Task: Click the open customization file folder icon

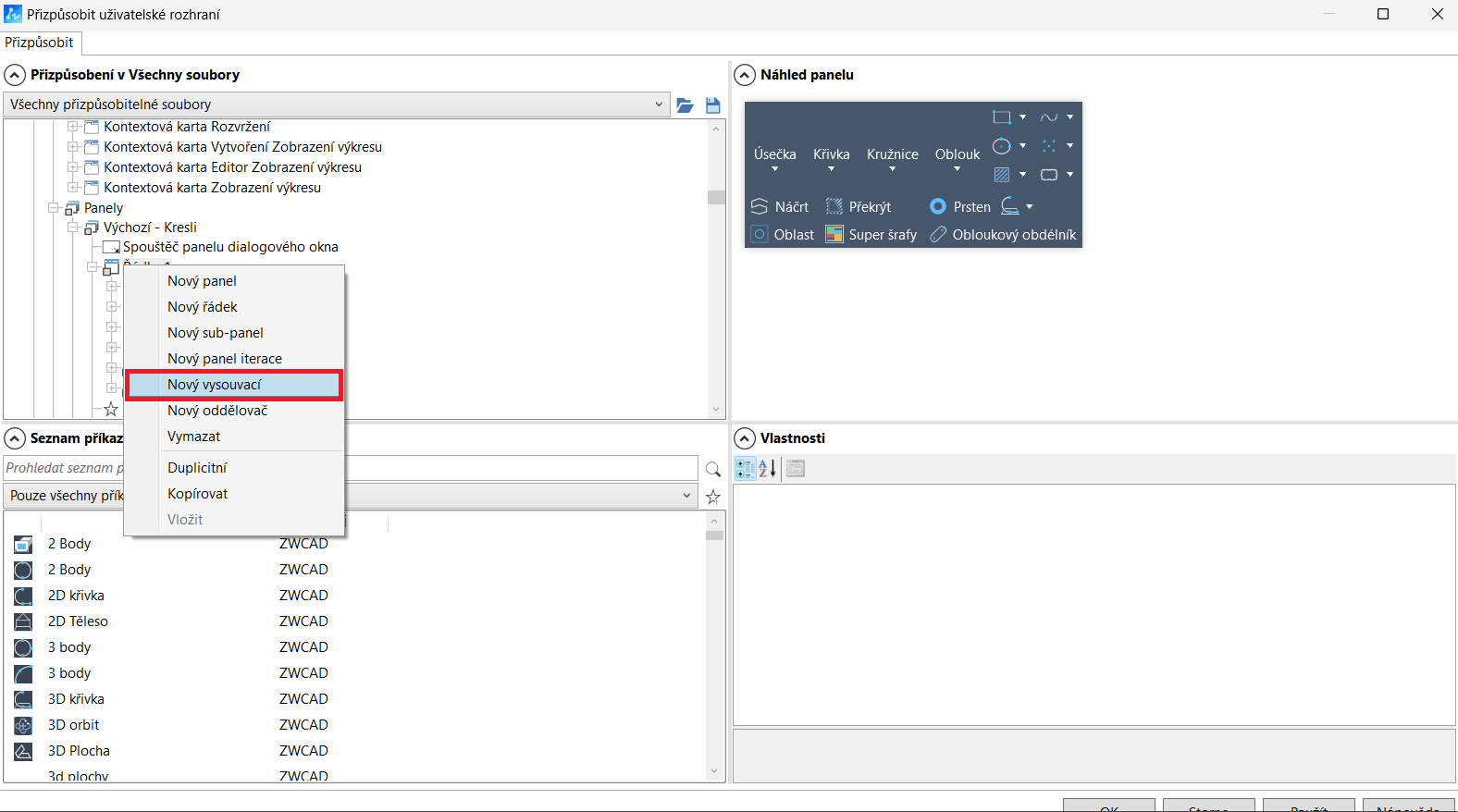Action: (x=685, y=105)
